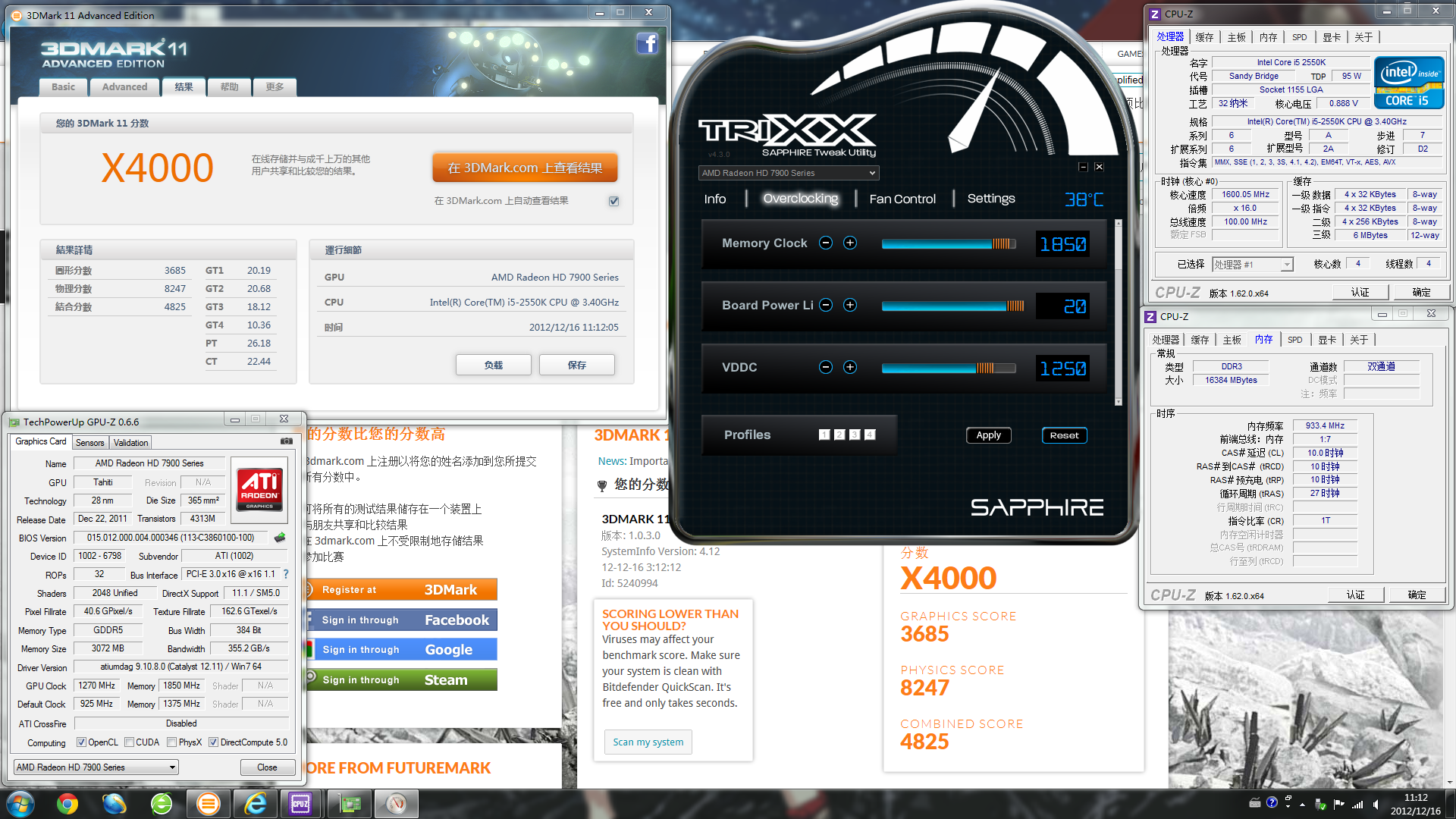Image resolution: width=1456 pixels, height=819 pixels.
Task: Click GPU-Z BIOS Version field
Action: click(x=171, y=538)
